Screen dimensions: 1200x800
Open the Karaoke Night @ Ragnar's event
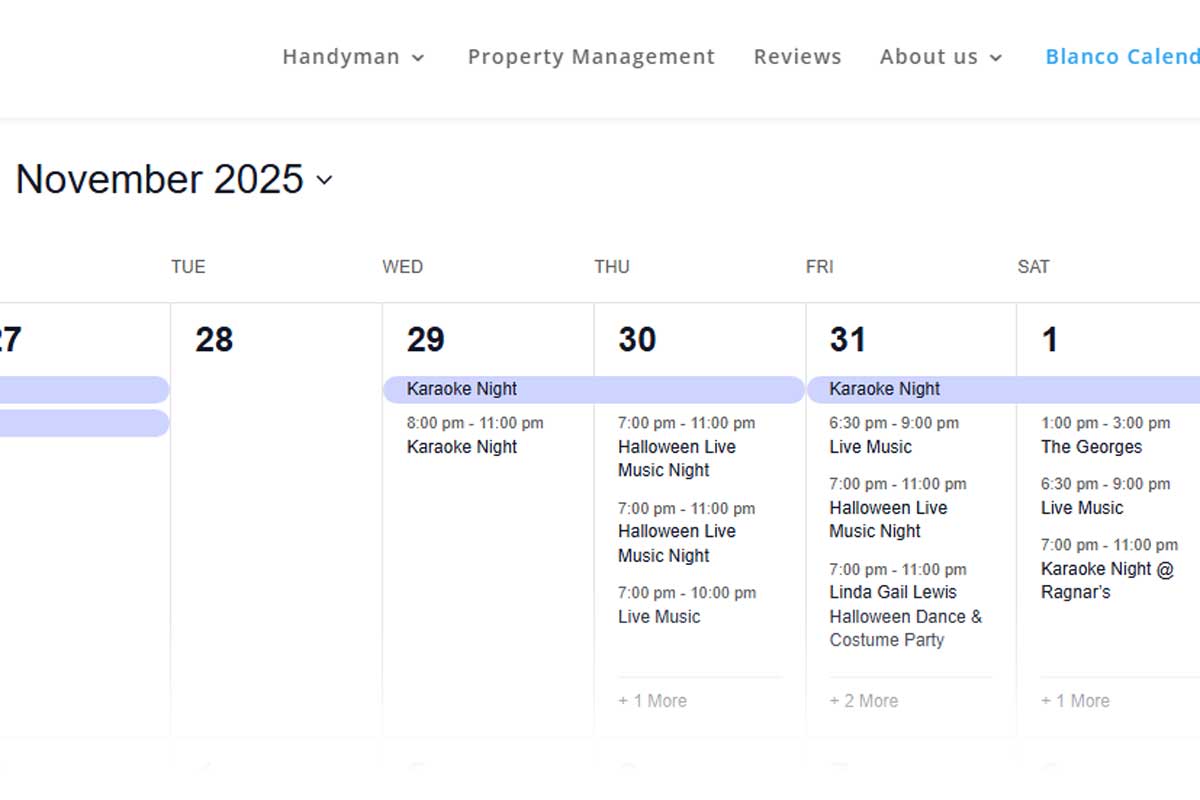click(1107, 580)
